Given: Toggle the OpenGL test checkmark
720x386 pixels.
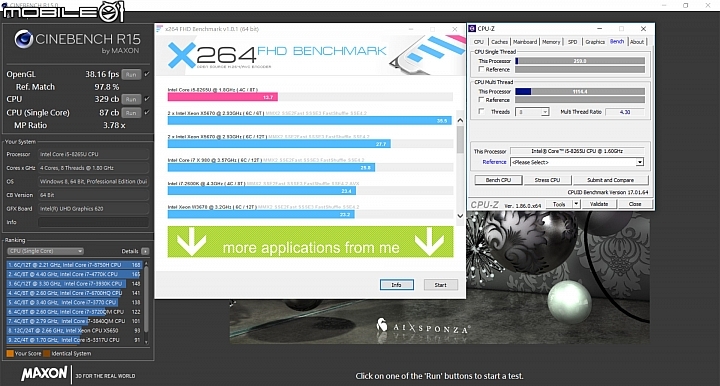Looking at the screenshot, I should click(147, 74).
